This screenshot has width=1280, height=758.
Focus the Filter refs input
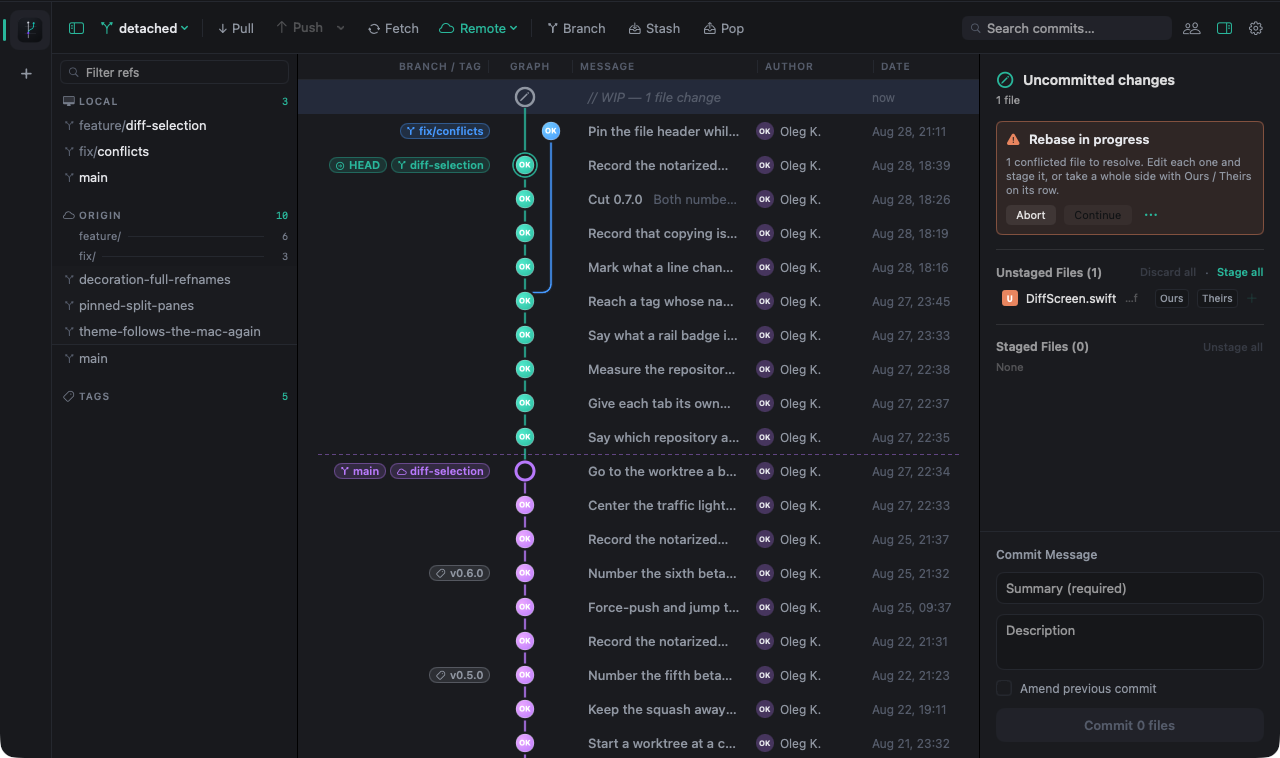[174, 72]
